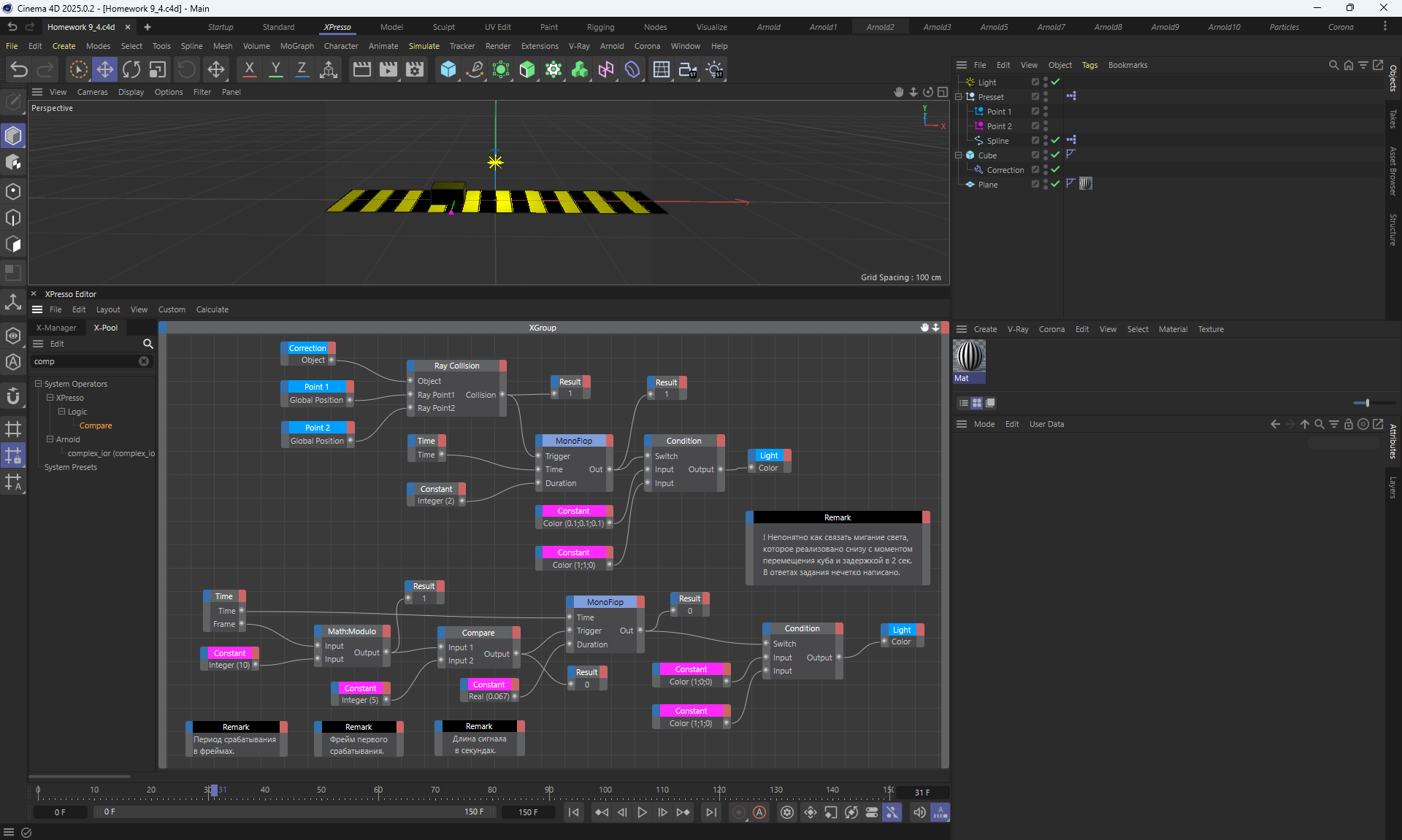This screenshot has width=1402, height=840.
Task: Open Edit Render Settings clapperboard icon
Action: 415,69
